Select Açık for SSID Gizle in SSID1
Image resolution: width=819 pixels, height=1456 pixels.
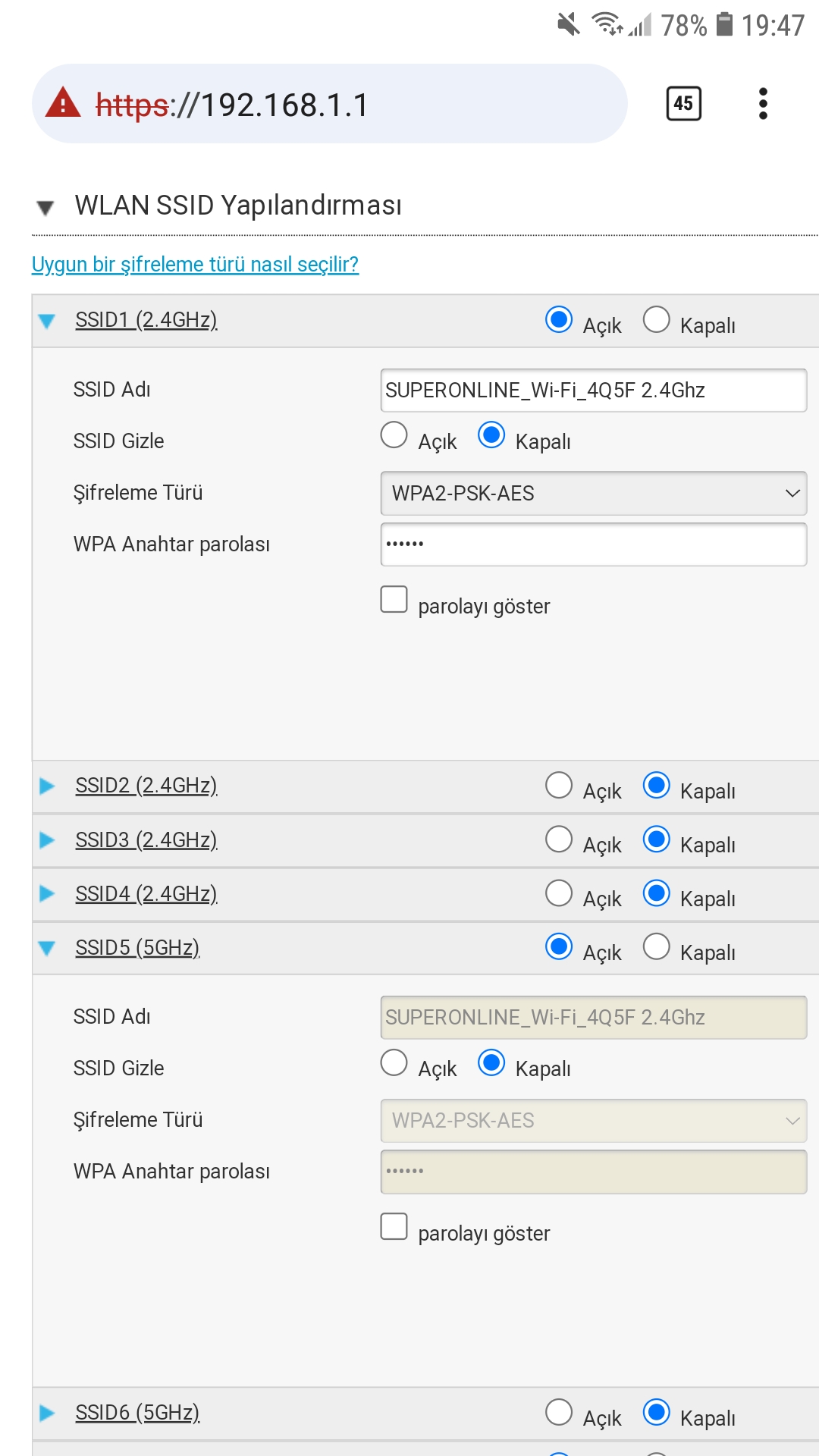pyautogui.click(x=394, y=435)
